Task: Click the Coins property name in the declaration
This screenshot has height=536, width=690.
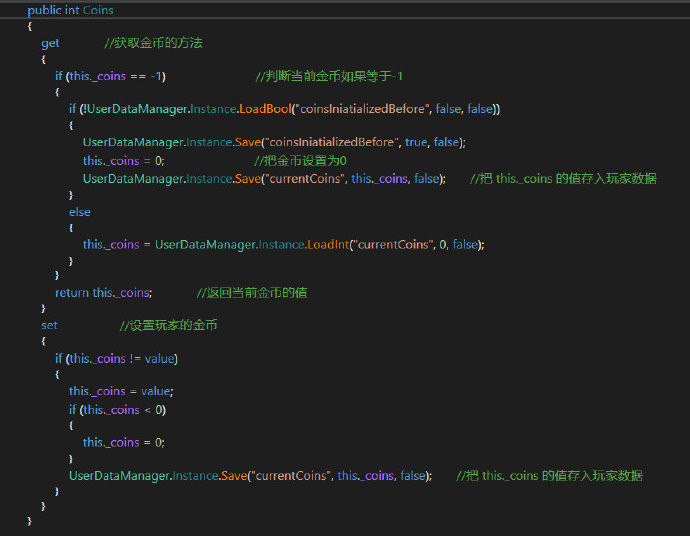Action: pyautogui.click(x=98, y=10)
